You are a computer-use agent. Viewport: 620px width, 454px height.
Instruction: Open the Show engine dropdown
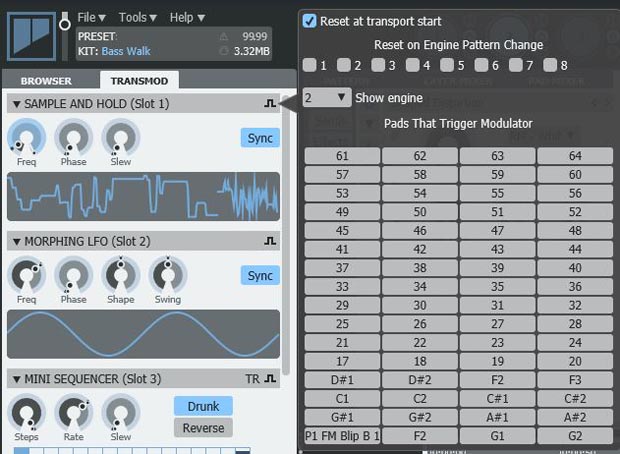326,98
